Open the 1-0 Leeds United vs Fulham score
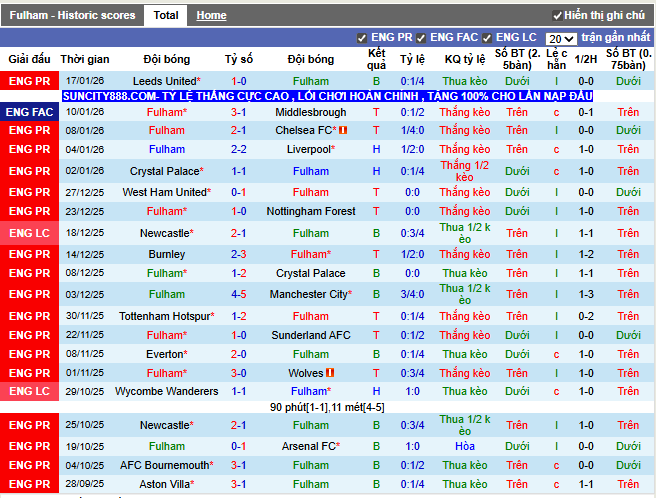The width and height of the screenshot is (656, 498). click(x=238, y=81)
